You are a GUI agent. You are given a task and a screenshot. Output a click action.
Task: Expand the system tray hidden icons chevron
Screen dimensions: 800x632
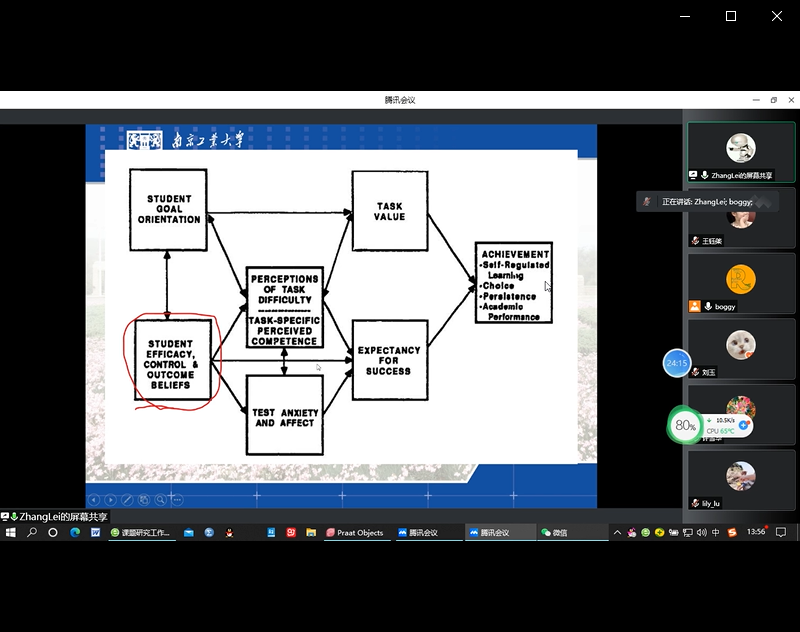pos(617,533)
